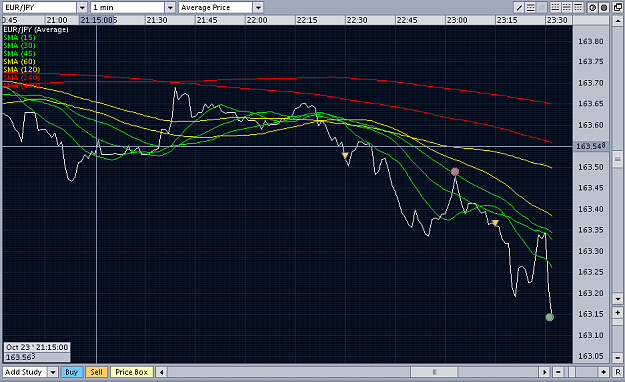This screenshot has height=382, width=625.
Task: Select the SMA (45) legend label
Action: (19, 53)
